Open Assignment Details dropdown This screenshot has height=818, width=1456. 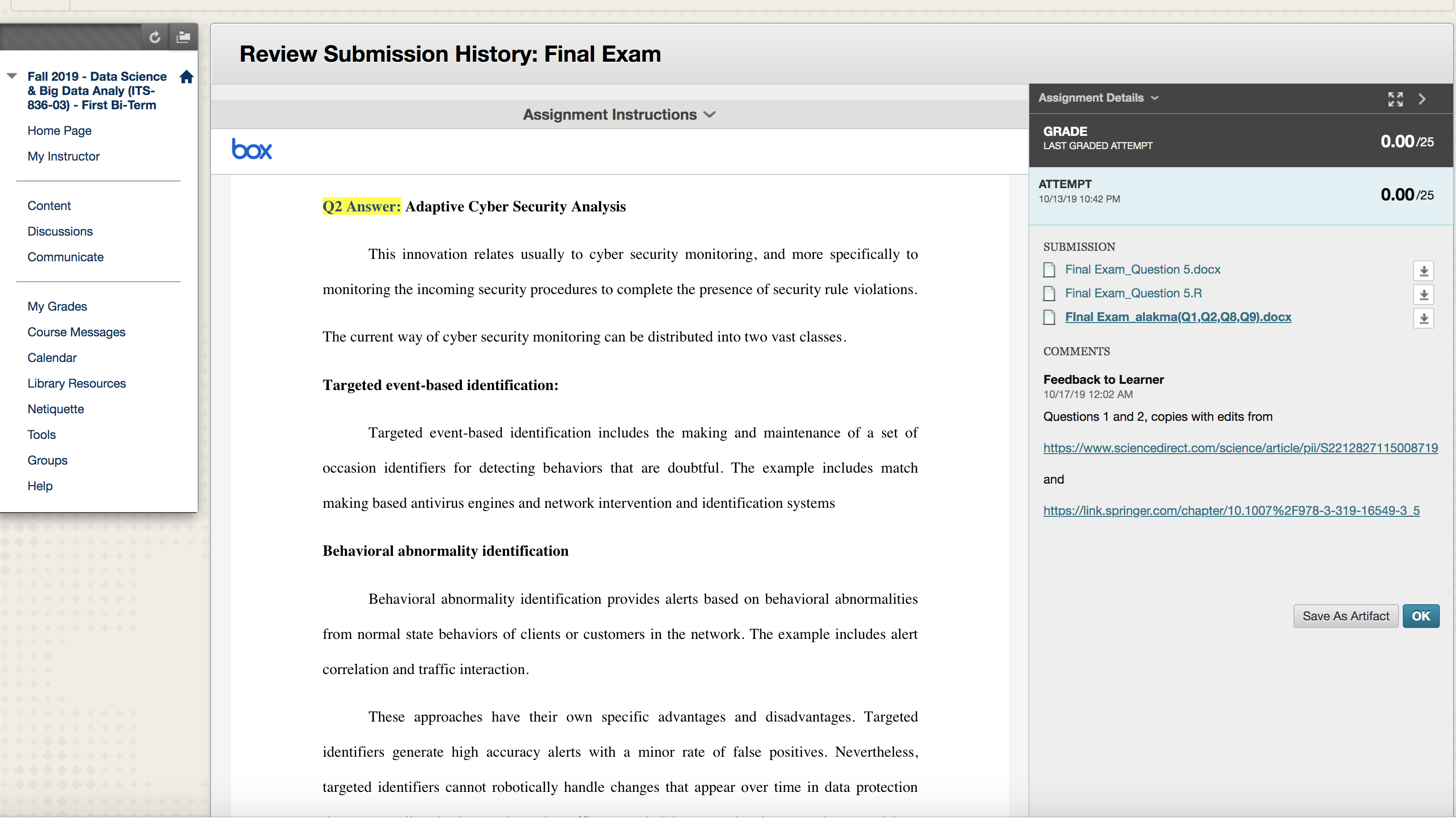click(x=1098, y=98)
